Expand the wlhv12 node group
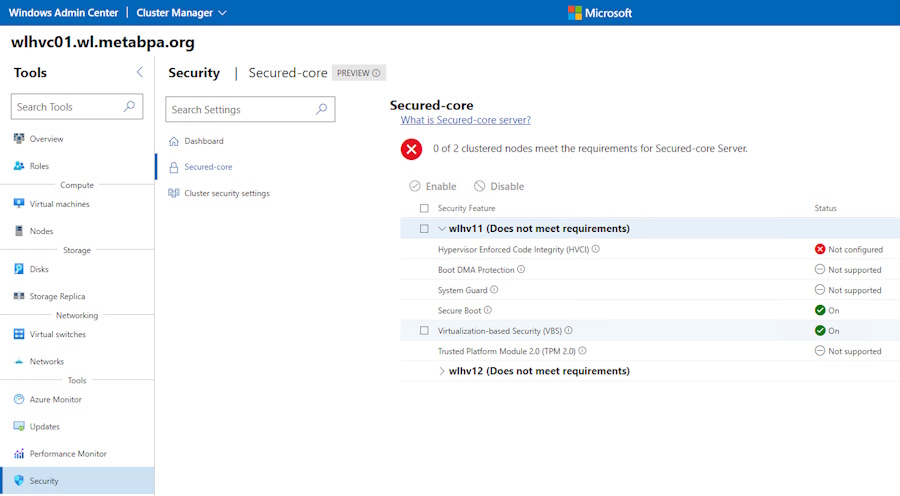This screenshot has width=900, height=496. point(441,371)
